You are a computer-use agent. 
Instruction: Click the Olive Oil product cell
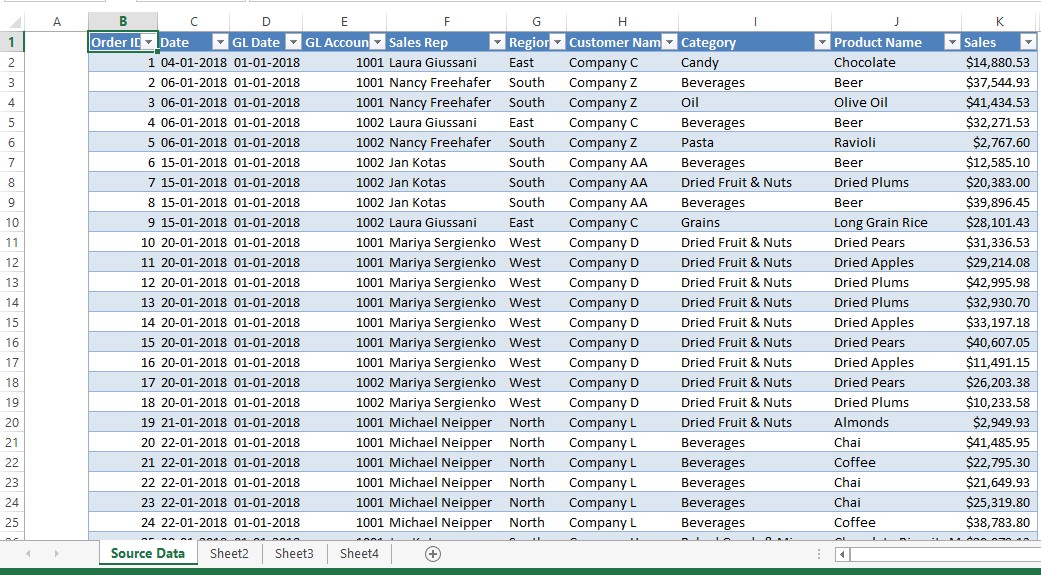point(896,102)
